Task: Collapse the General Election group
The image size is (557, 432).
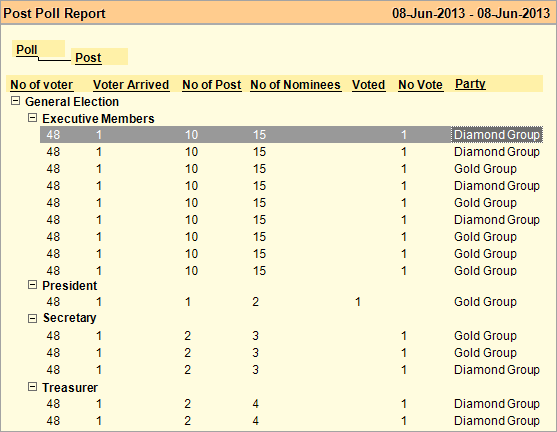Action: 15,101
